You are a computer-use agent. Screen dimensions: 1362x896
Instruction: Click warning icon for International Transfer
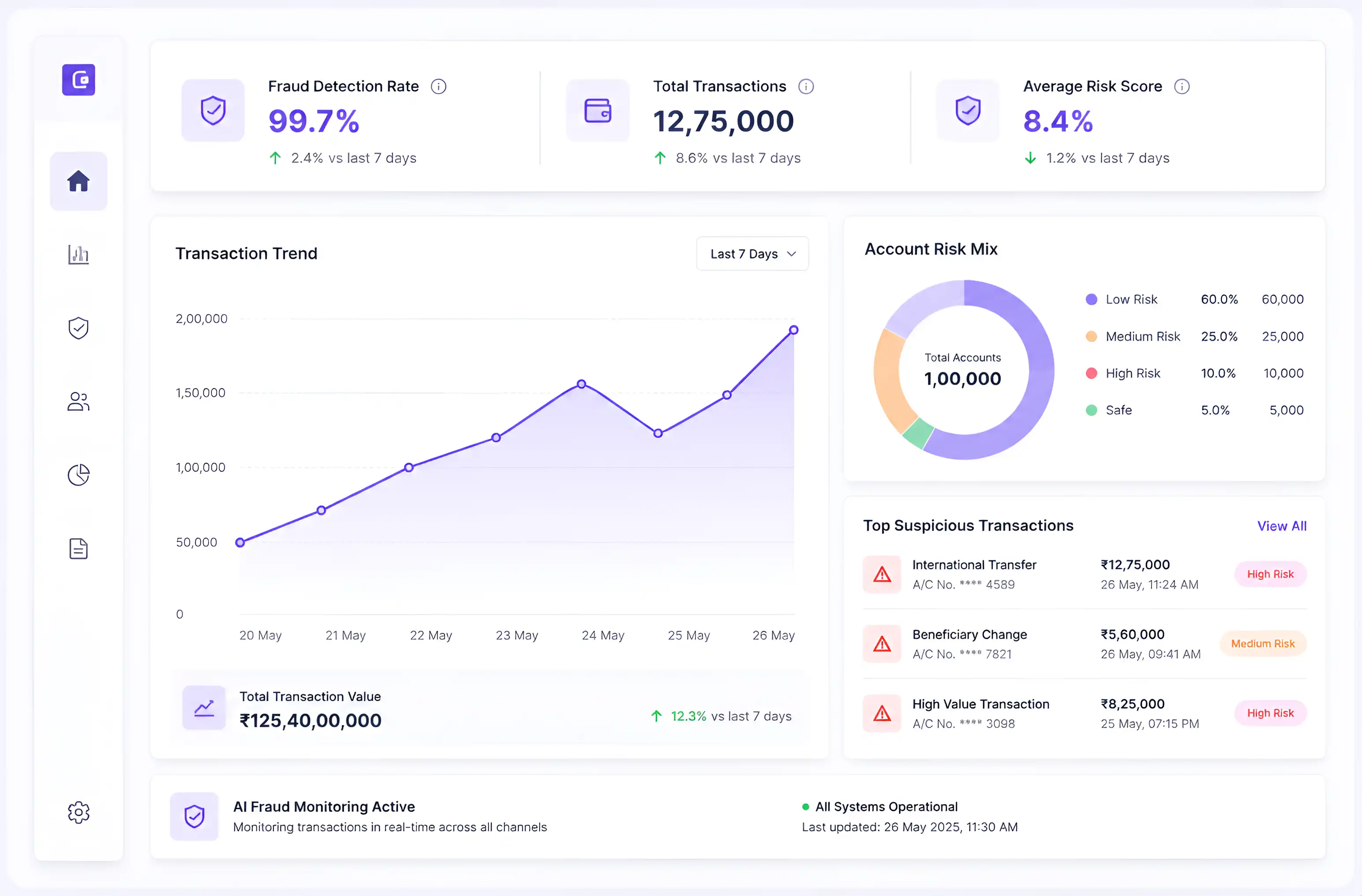[x=882, y=574]
